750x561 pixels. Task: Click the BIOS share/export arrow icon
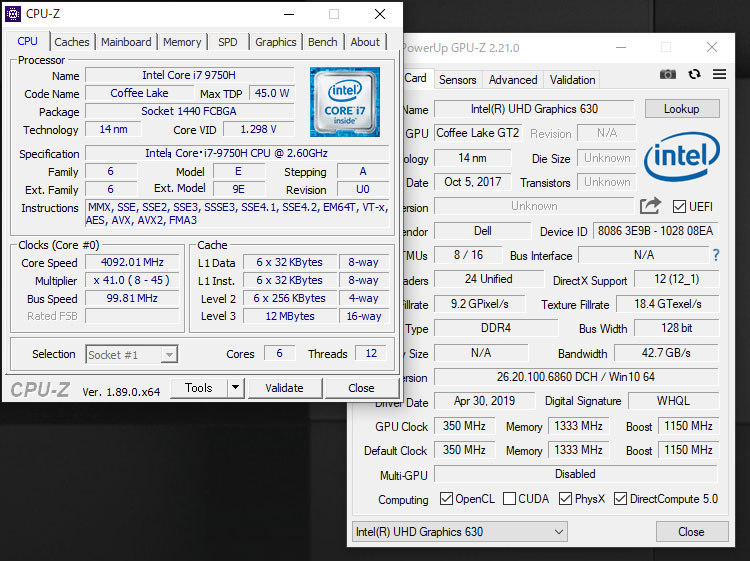[x=651, y=206]
